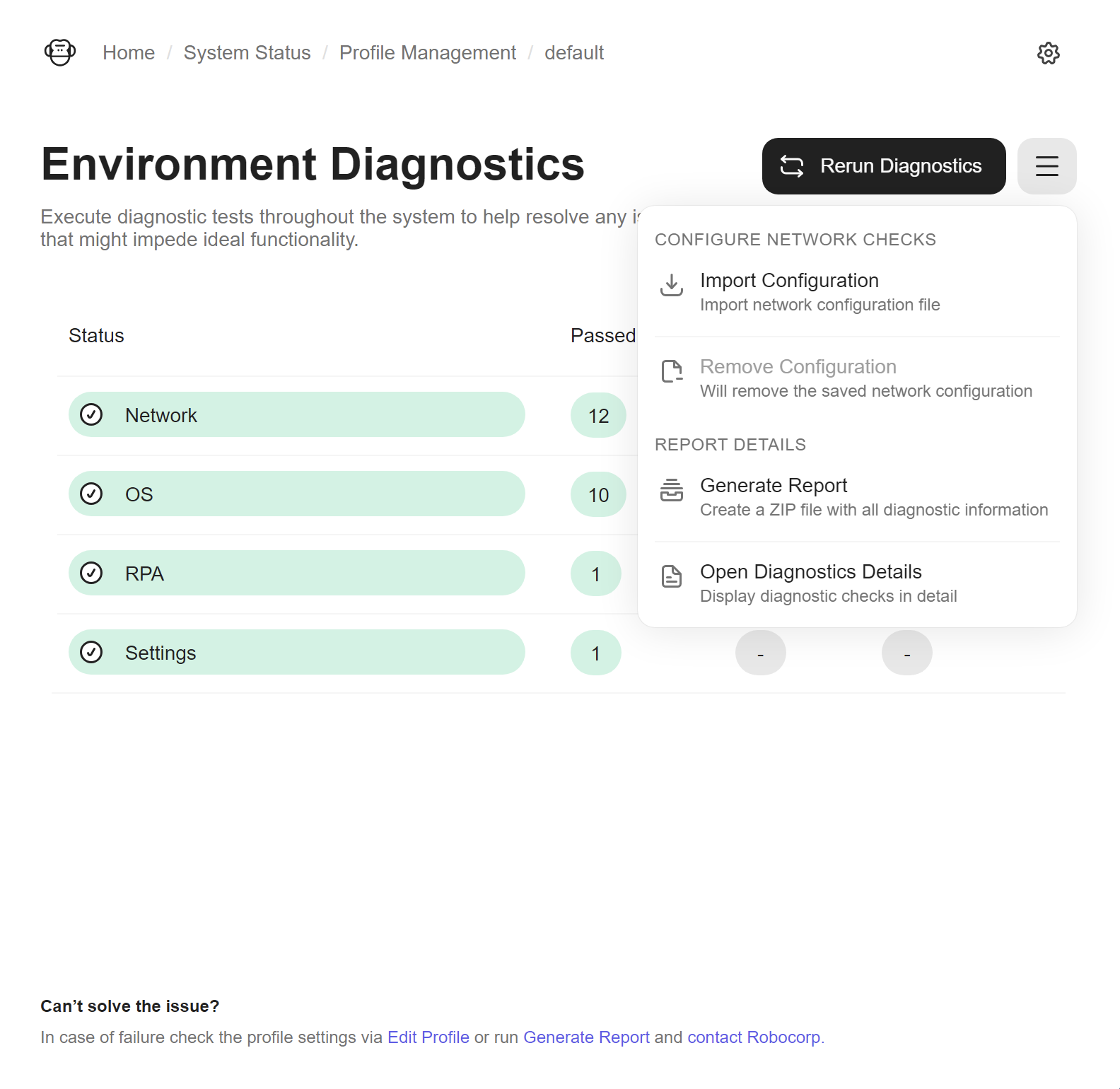
Task: Click the checkmark icon beside Network
Action: [91, 414]
